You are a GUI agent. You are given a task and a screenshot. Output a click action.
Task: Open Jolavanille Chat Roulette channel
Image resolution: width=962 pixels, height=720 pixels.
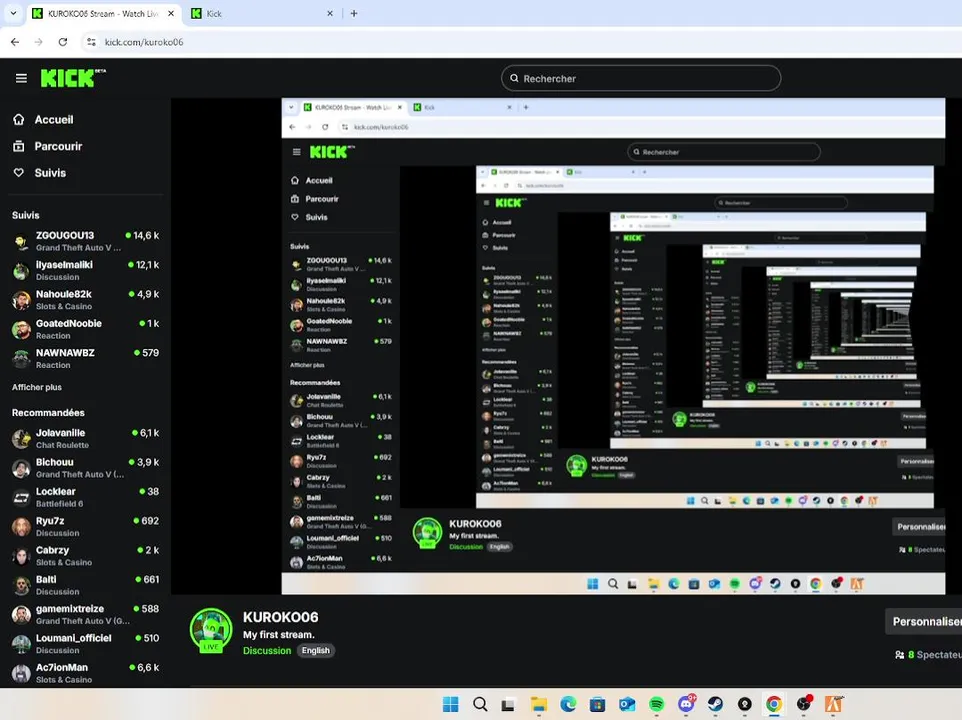85,439
